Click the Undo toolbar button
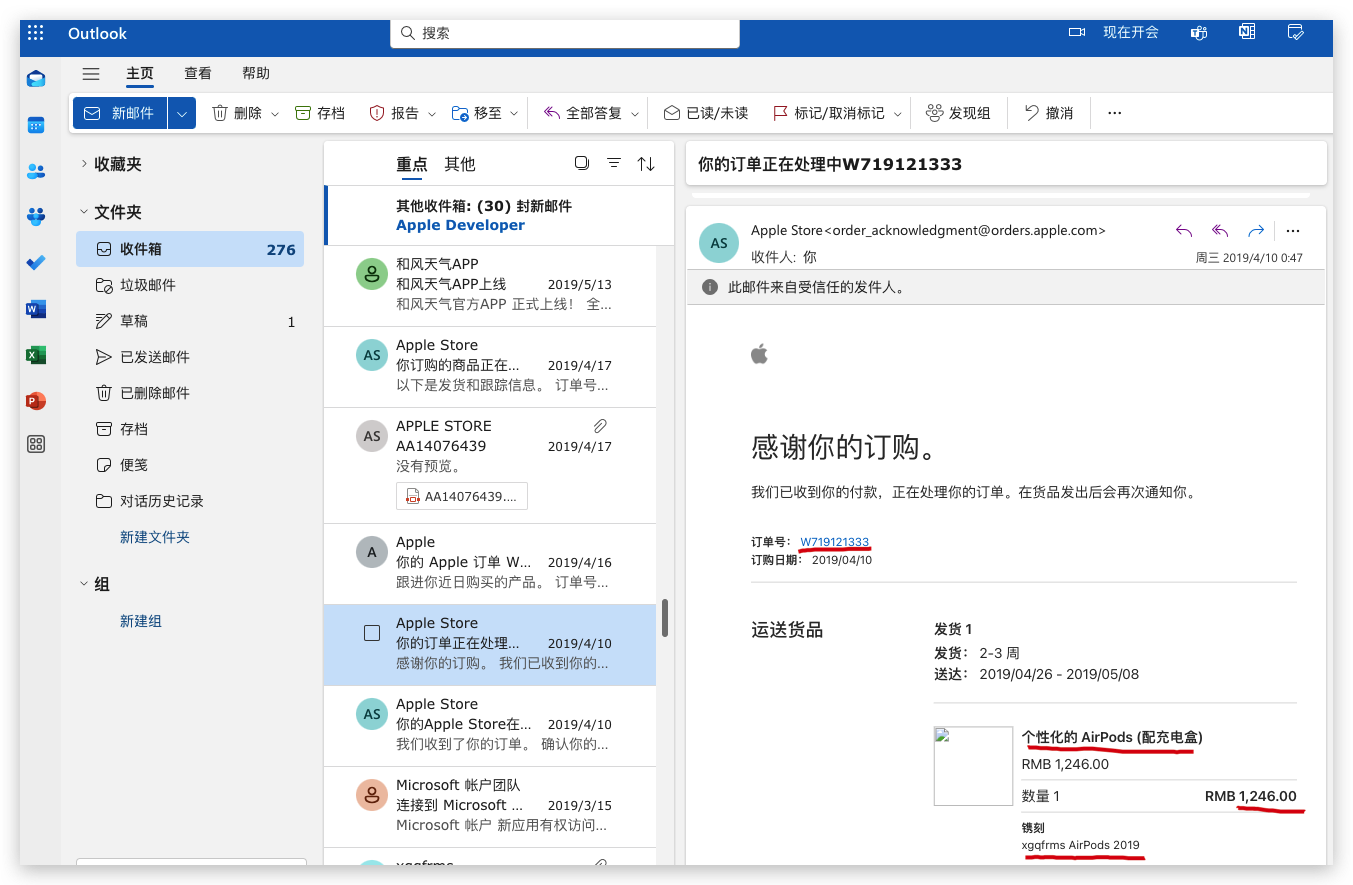The width and height of the screenshot is (1353, 885). (x=1049, y=113)
